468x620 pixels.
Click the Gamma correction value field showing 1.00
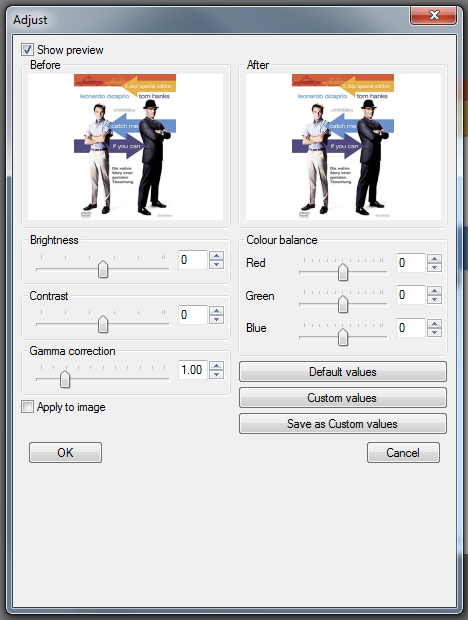click(193, 370)
